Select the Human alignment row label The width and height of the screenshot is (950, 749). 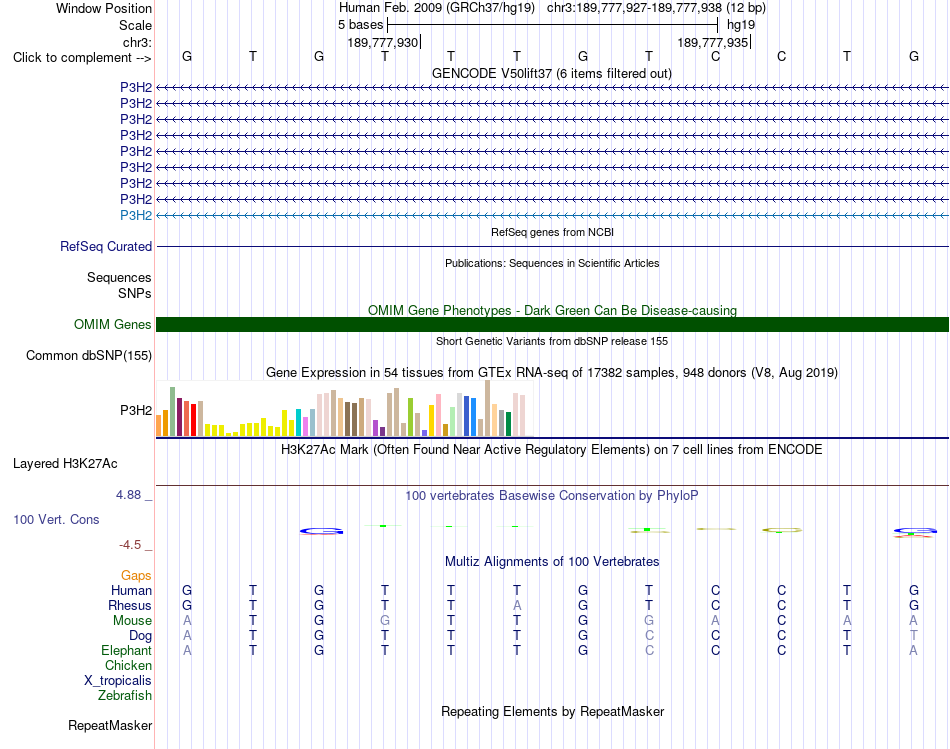[131, 590]
